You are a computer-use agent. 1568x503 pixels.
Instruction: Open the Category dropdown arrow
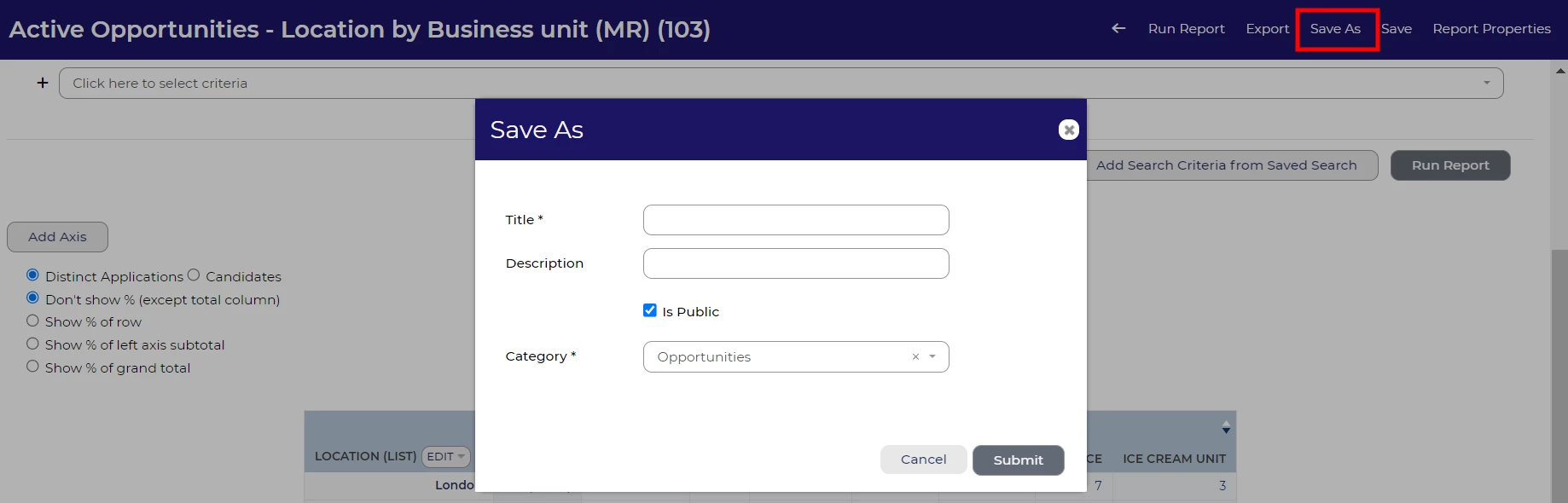point(932,356)
